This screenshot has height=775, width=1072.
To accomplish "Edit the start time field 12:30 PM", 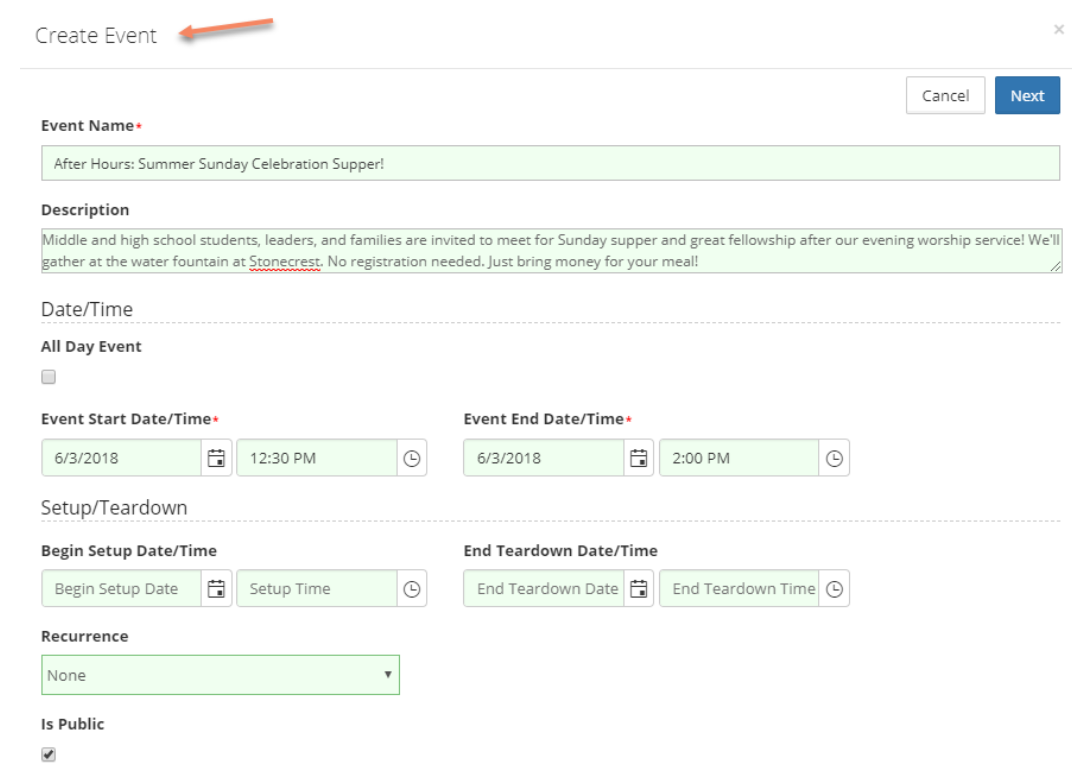I will coord(317,458).
